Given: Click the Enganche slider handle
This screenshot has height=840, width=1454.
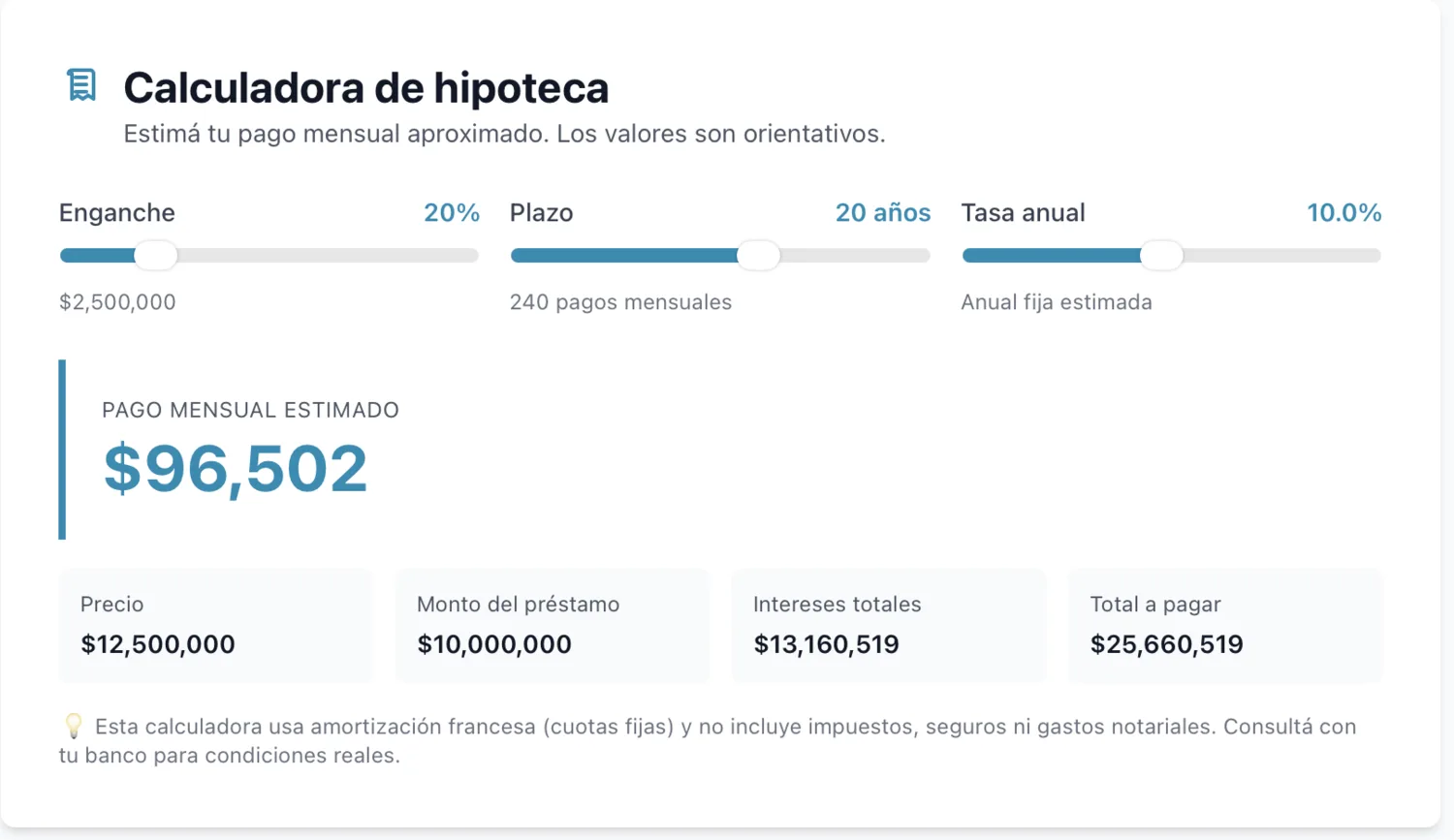Looking at the screenshot, I should (x=155, y=256).
